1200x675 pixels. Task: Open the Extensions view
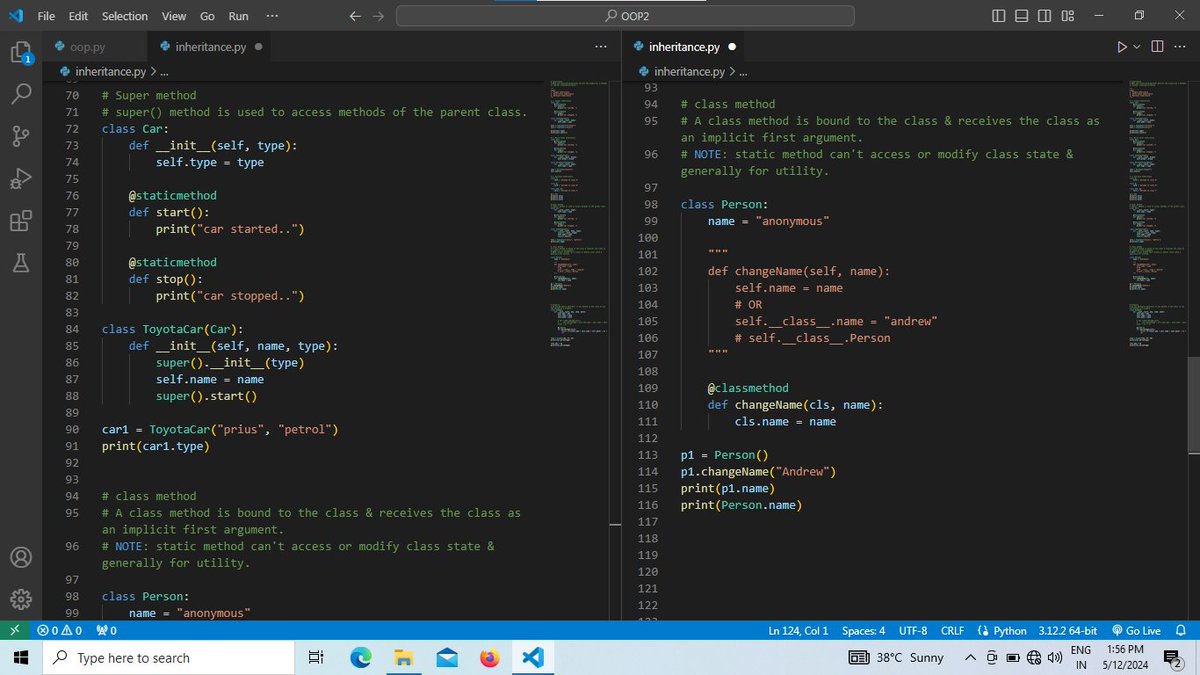coord(22,220)
